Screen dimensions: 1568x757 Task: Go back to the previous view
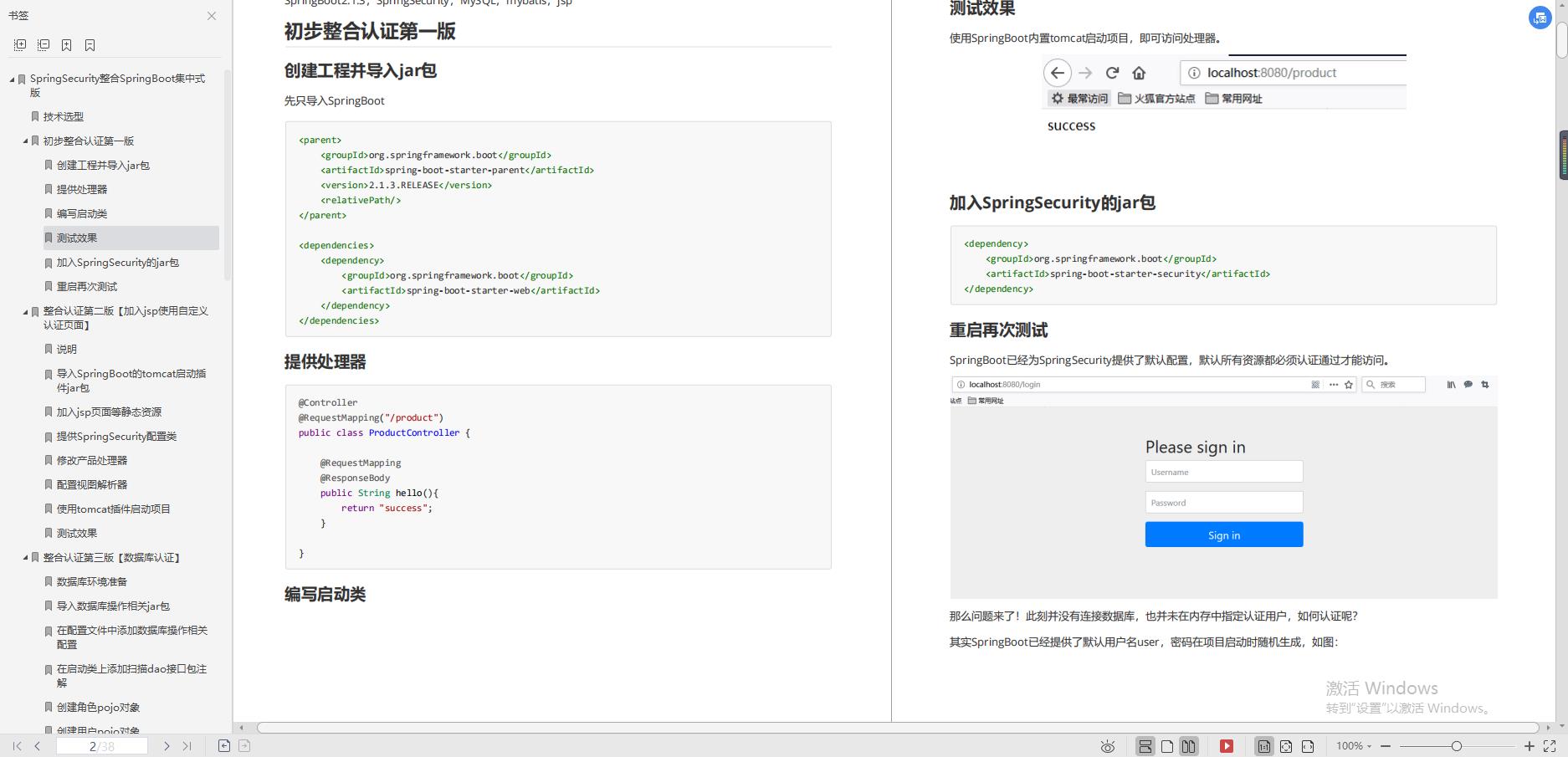[223, 745]
